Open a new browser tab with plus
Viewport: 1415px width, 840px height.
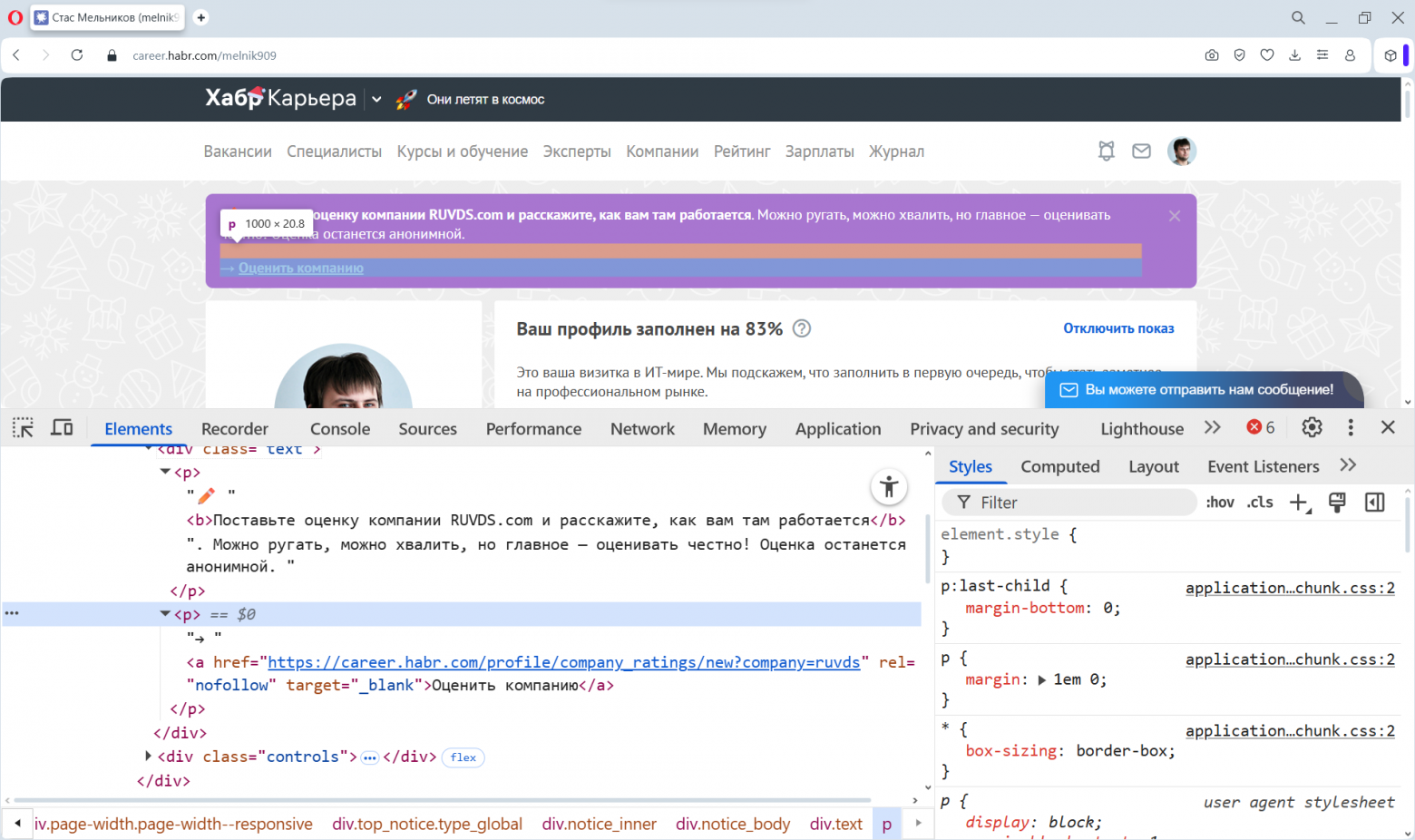[x=201, y=17]
